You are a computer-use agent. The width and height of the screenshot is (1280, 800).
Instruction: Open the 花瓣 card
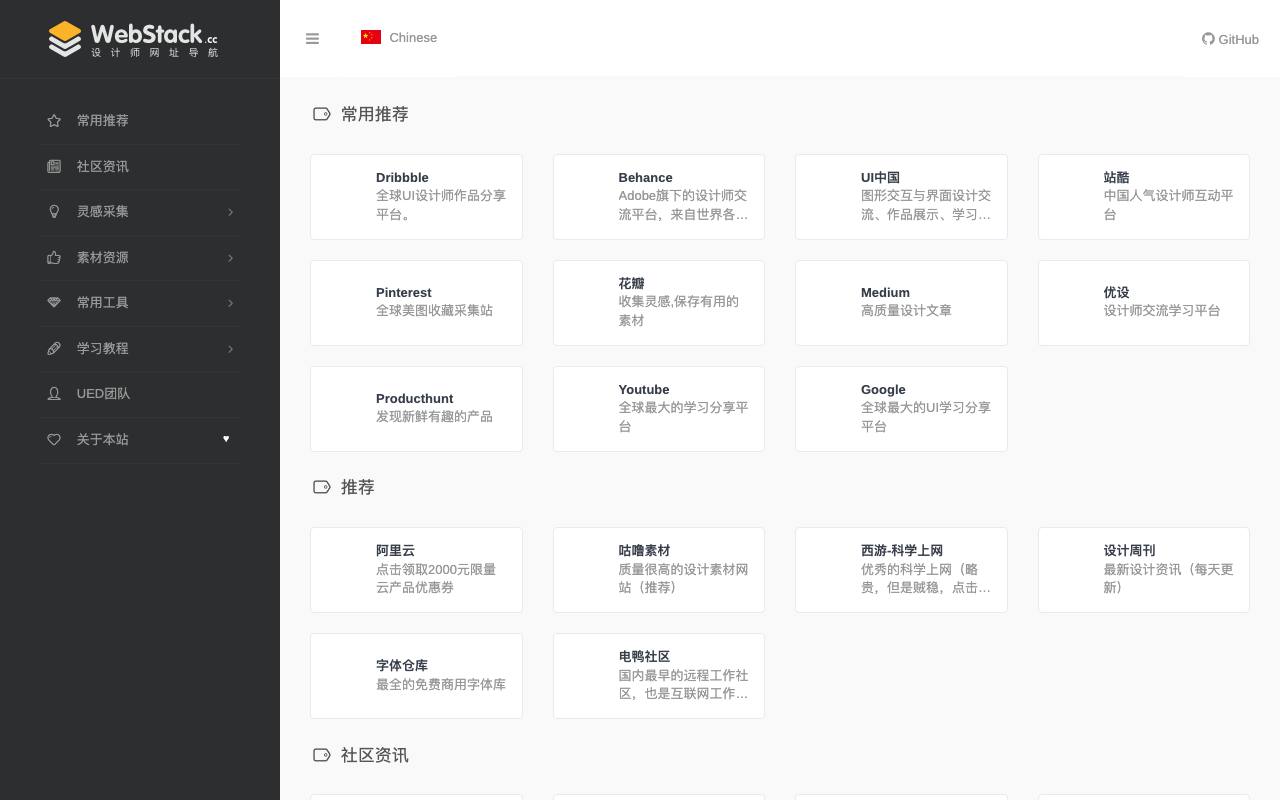pyautogui.click(x=659, y=303)
